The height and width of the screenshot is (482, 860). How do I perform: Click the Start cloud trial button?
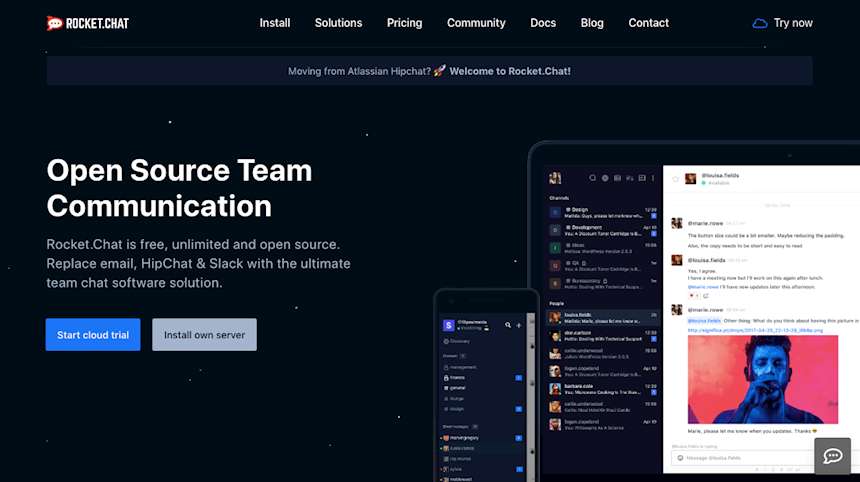tap(93, 334)
